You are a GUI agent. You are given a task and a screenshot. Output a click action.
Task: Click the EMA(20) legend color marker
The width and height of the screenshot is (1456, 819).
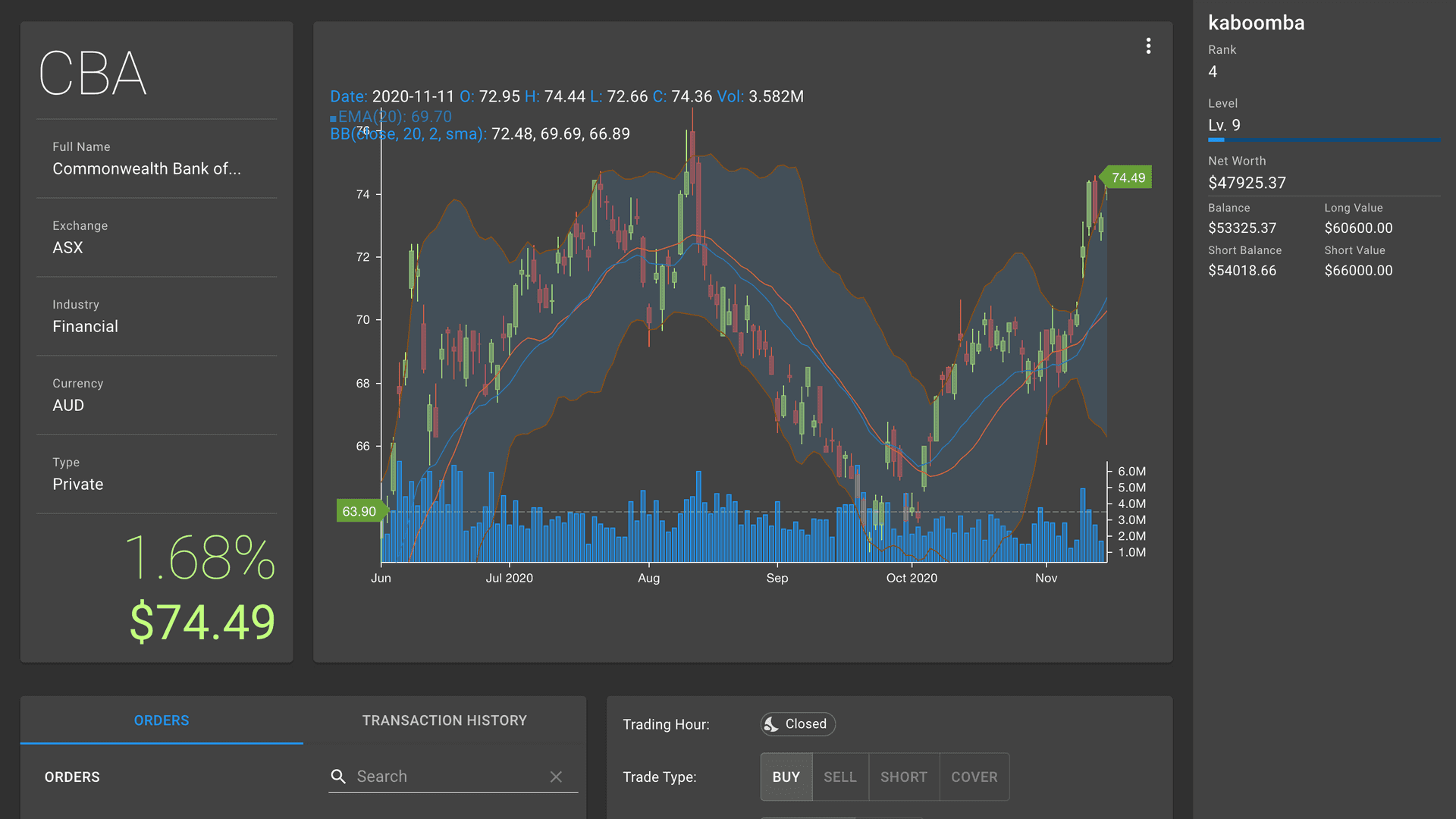point(334,118)
